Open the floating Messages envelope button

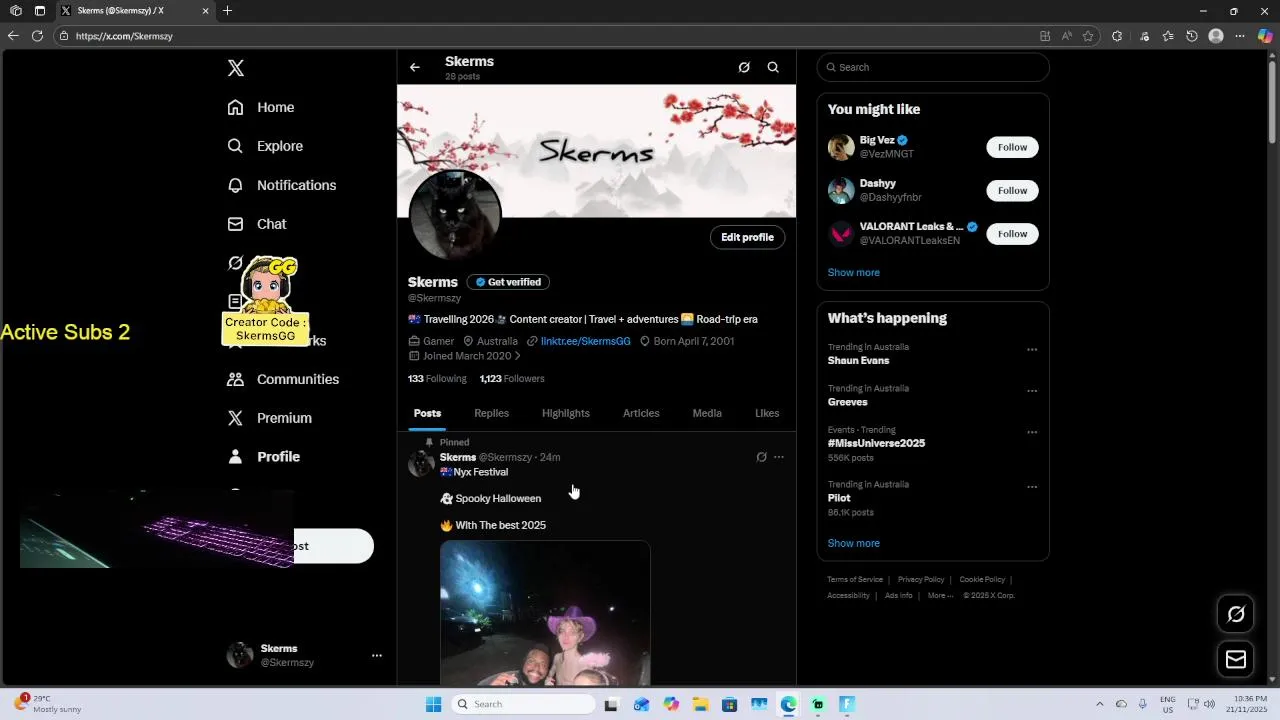(x=1236, y=659)
